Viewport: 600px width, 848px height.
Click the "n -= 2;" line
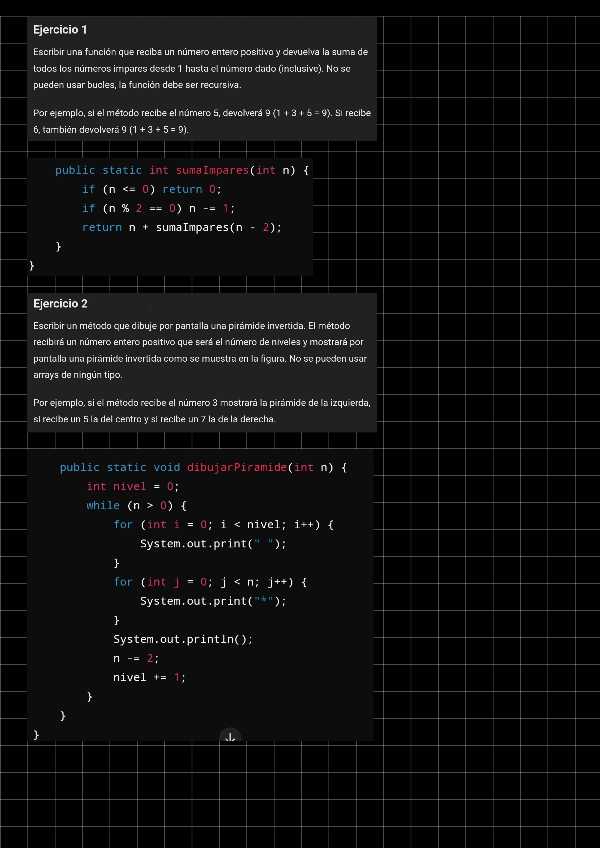tap(136, 658)
